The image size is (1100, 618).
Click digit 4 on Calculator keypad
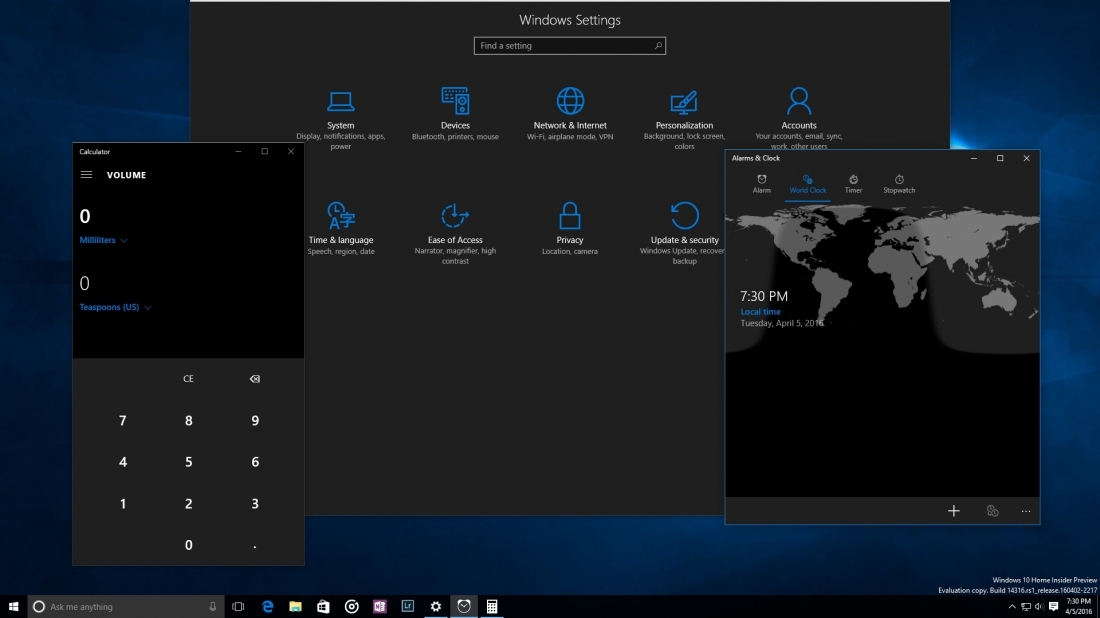pyautogui.click(x=123, y=462)
